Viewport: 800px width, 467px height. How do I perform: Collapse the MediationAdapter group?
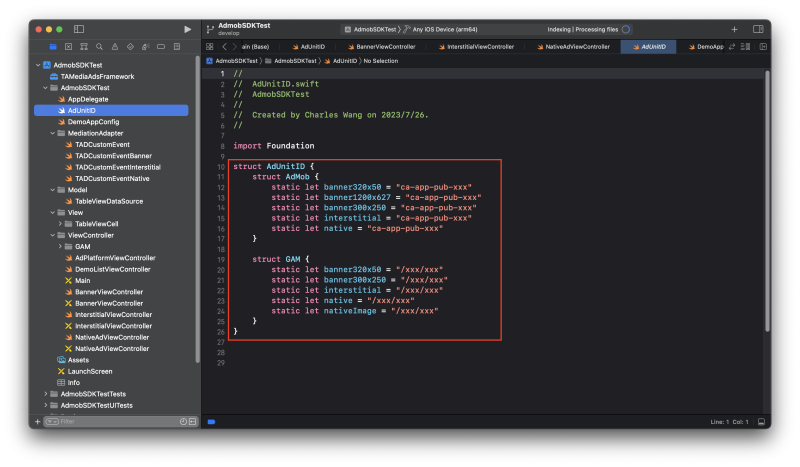point(53,133)
